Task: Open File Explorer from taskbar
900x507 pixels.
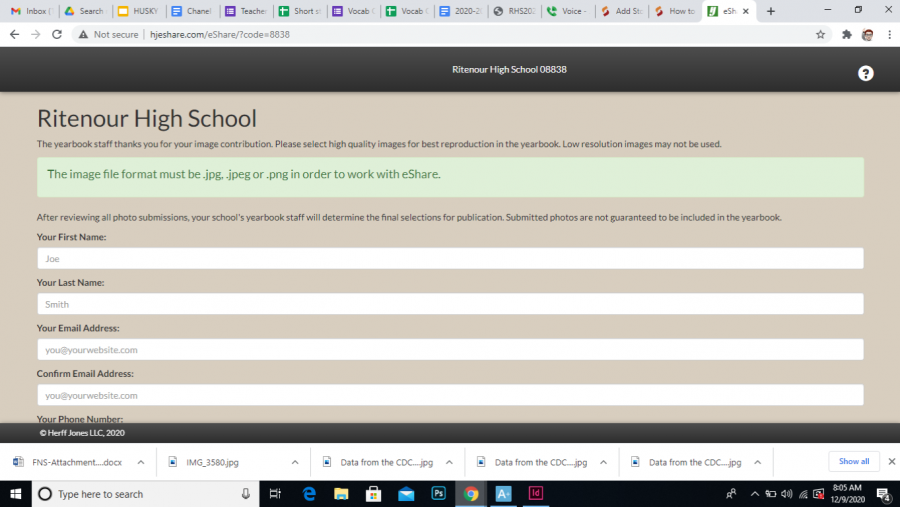Action: pyautogui.click(x=341, y=494)
